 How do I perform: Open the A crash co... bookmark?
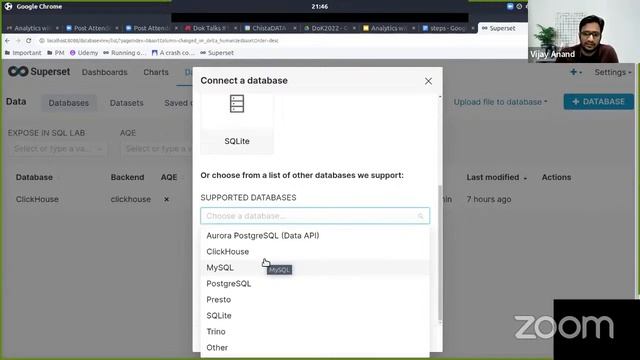pyautogui.click(x=173, y=53)
